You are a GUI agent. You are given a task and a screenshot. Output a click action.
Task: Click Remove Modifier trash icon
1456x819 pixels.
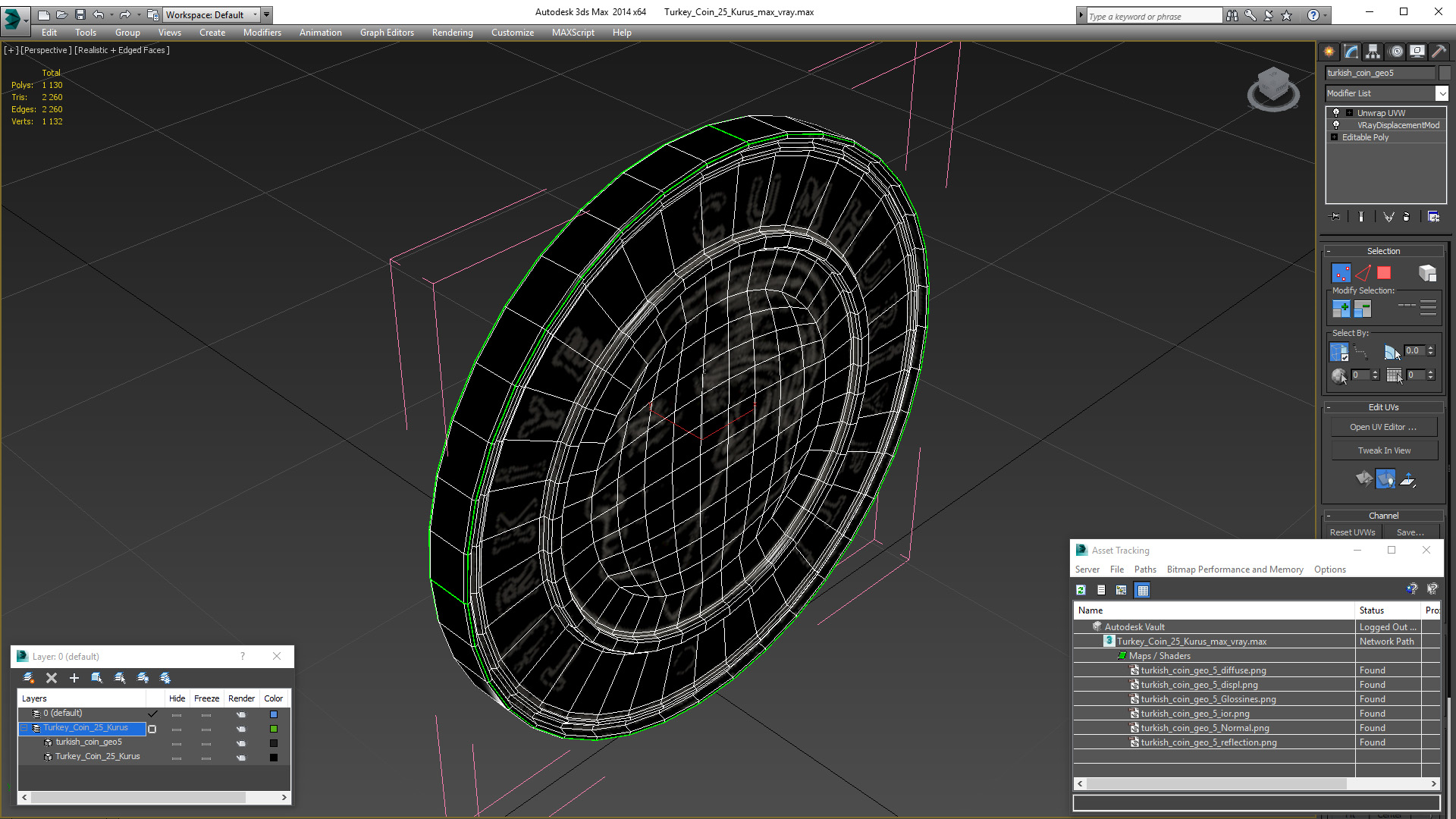click(1407, 217)
